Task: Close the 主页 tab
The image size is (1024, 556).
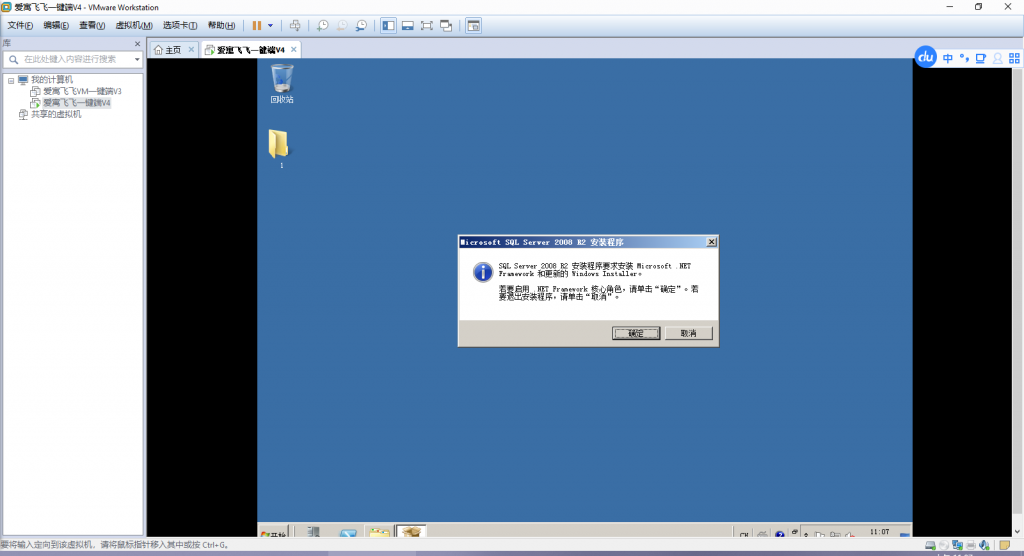Action: click(191, 49)
